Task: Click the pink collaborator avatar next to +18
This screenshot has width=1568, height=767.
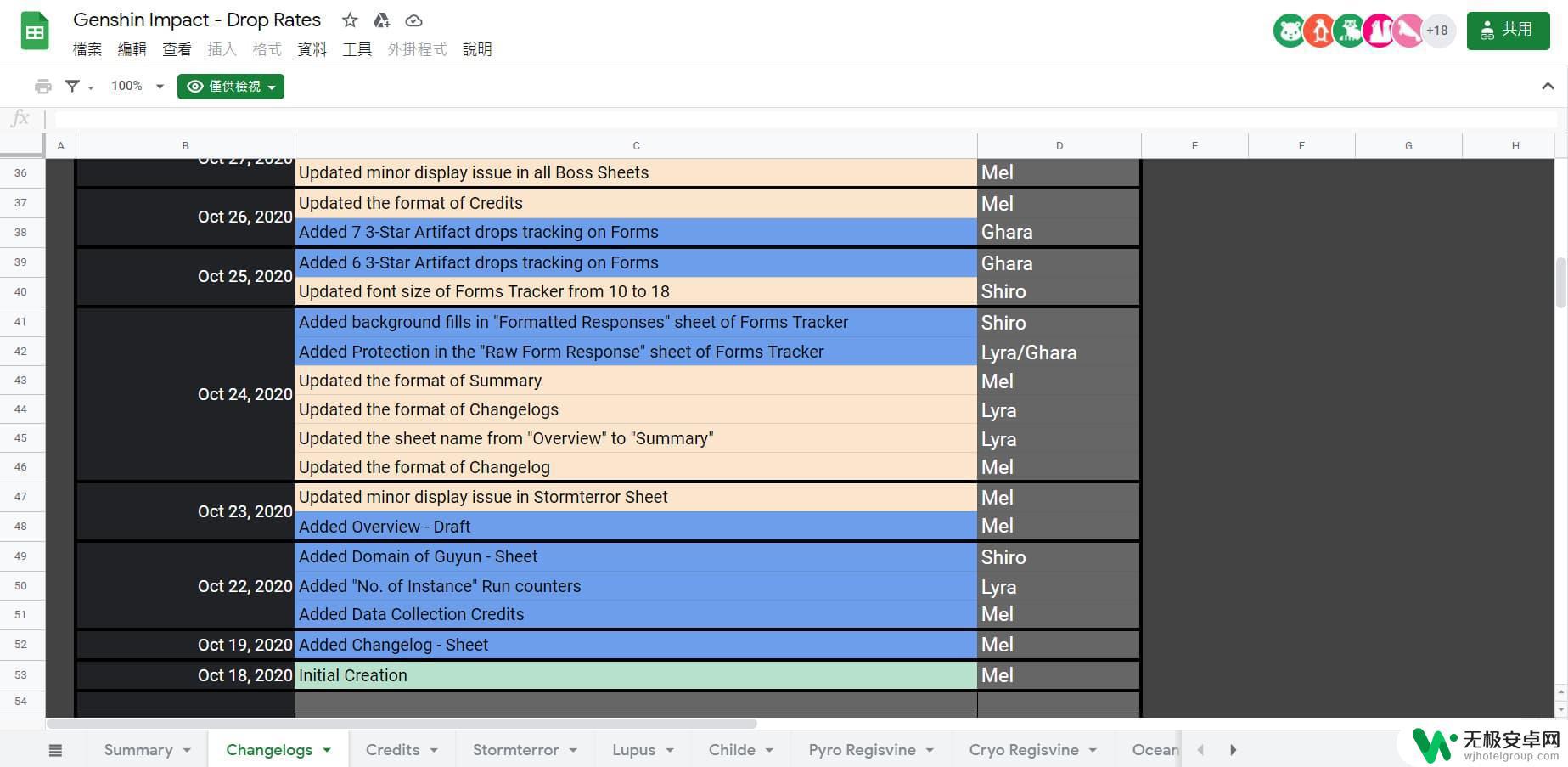Action: [1408, 31]
